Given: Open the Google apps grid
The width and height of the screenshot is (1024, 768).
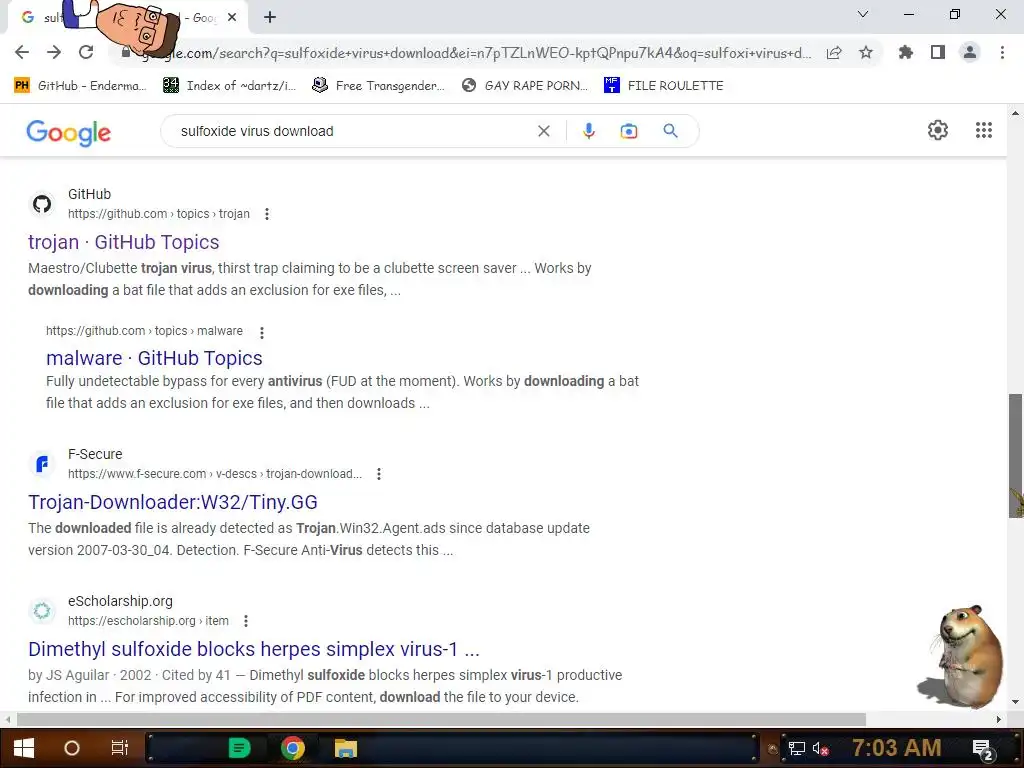Looking at the screenshot, I should point(984,130).
